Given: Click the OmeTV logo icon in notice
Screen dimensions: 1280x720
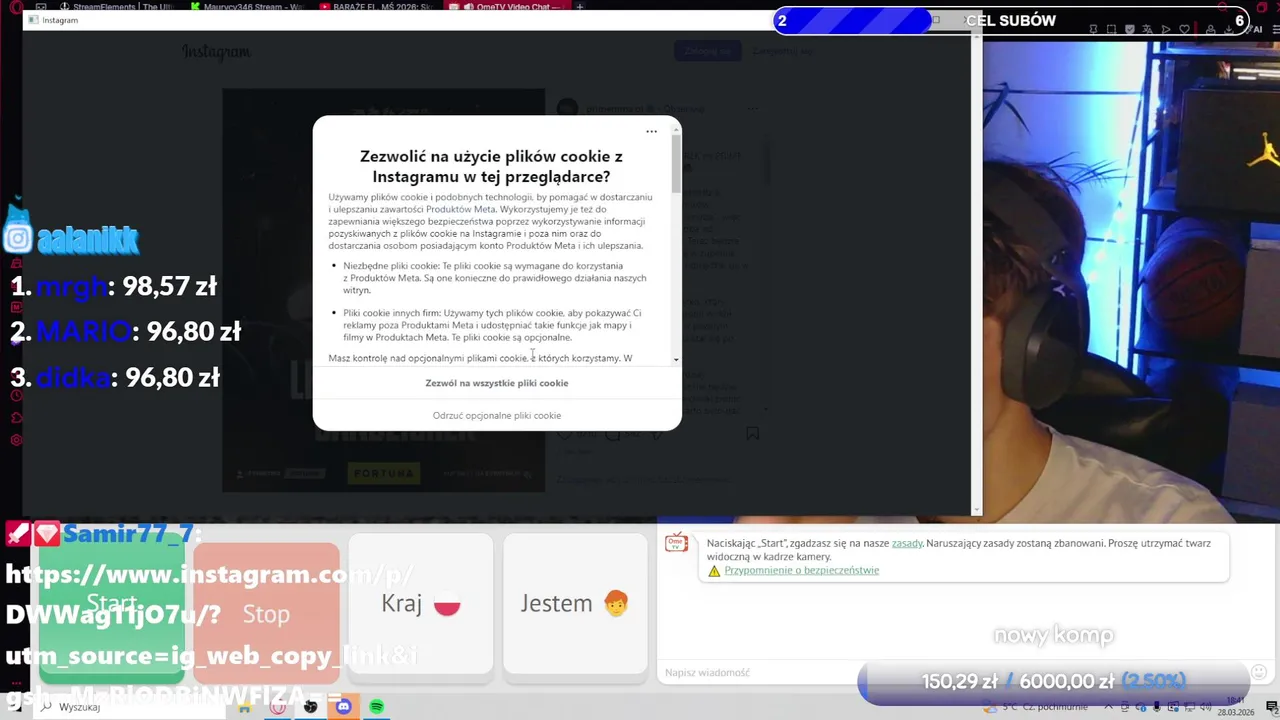Looking at the screenshot, I should coord(677,543).
